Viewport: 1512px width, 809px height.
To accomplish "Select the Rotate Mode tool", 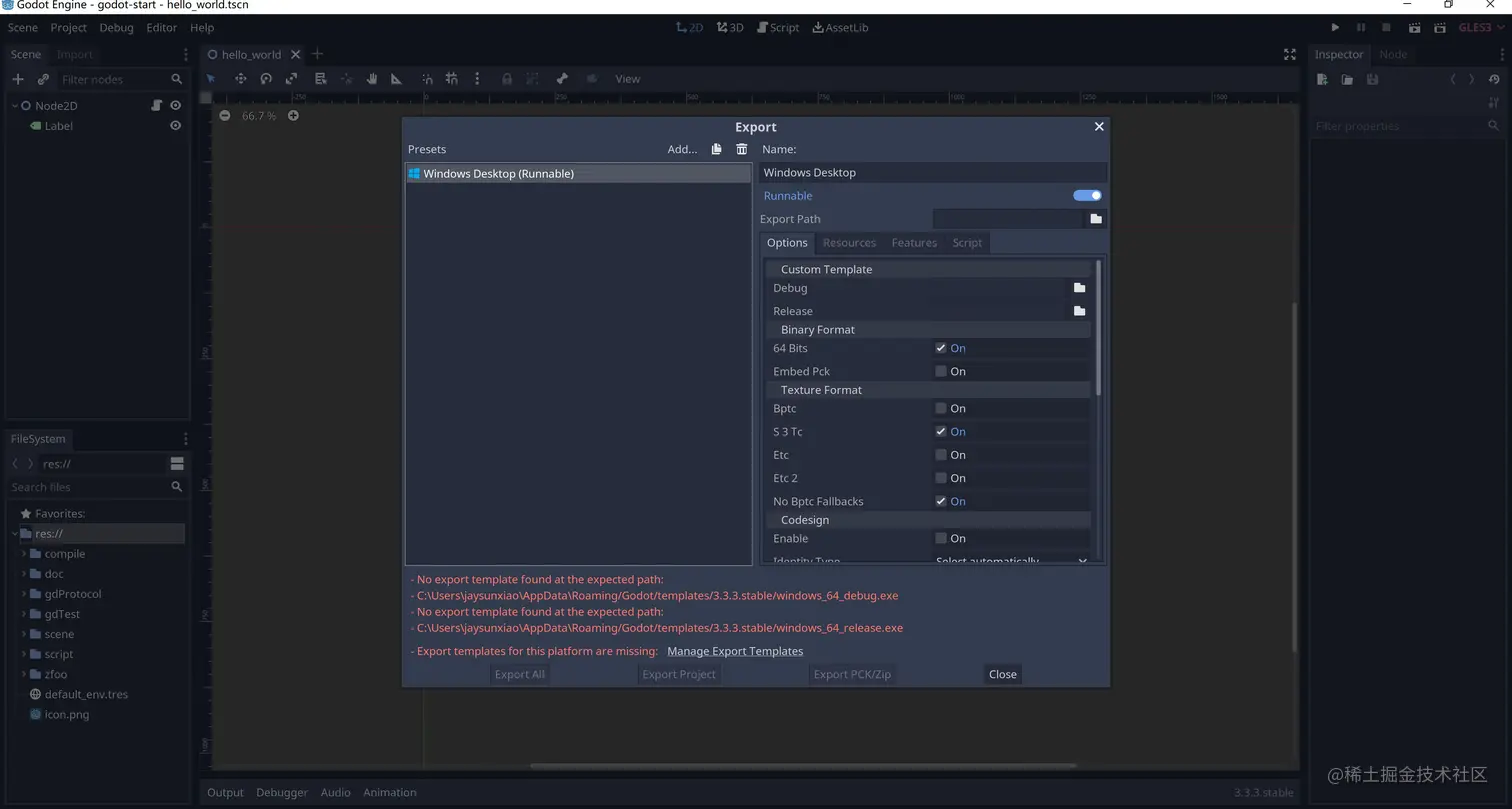I will point(266,79).
